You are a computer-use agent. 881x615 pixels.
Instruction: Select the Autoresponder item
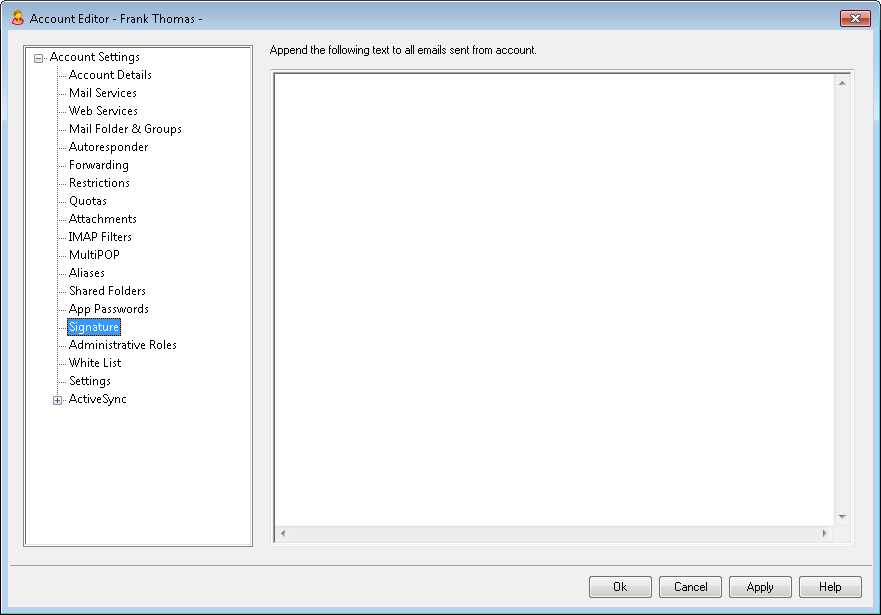coord(108,147)
